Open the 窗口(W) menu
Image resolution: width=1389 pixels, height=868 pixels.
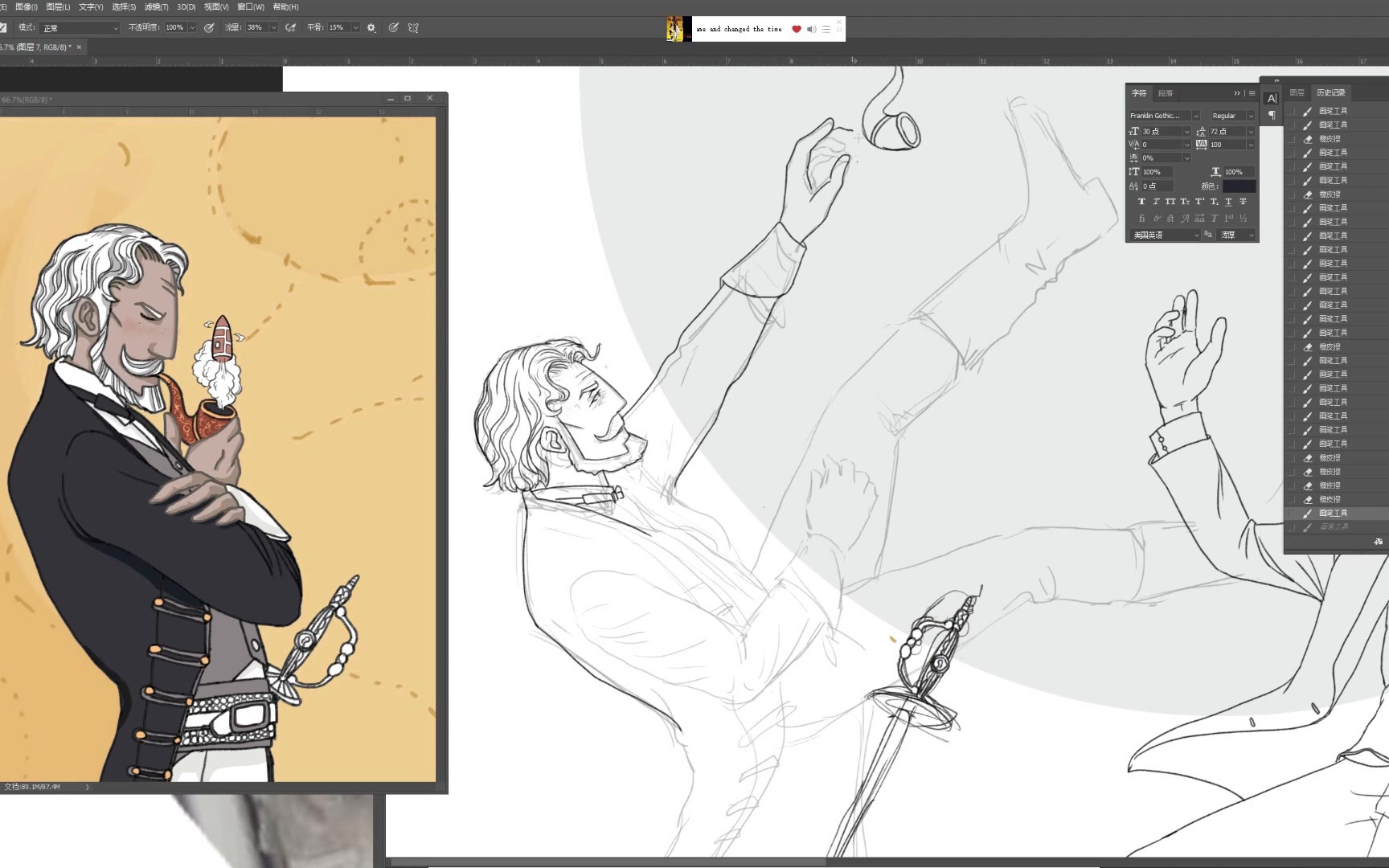click(250, 6)
